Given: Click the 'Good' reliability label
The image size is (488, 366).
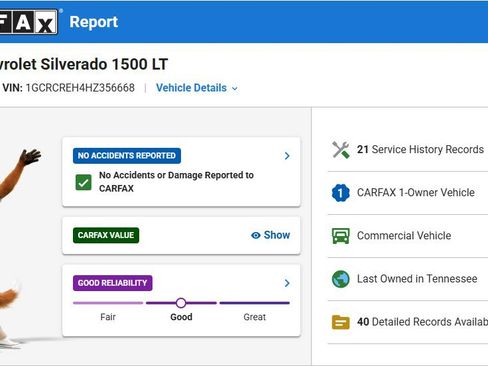Looking at the screenshot, I should pyautogui.click(x=181, y=317).
